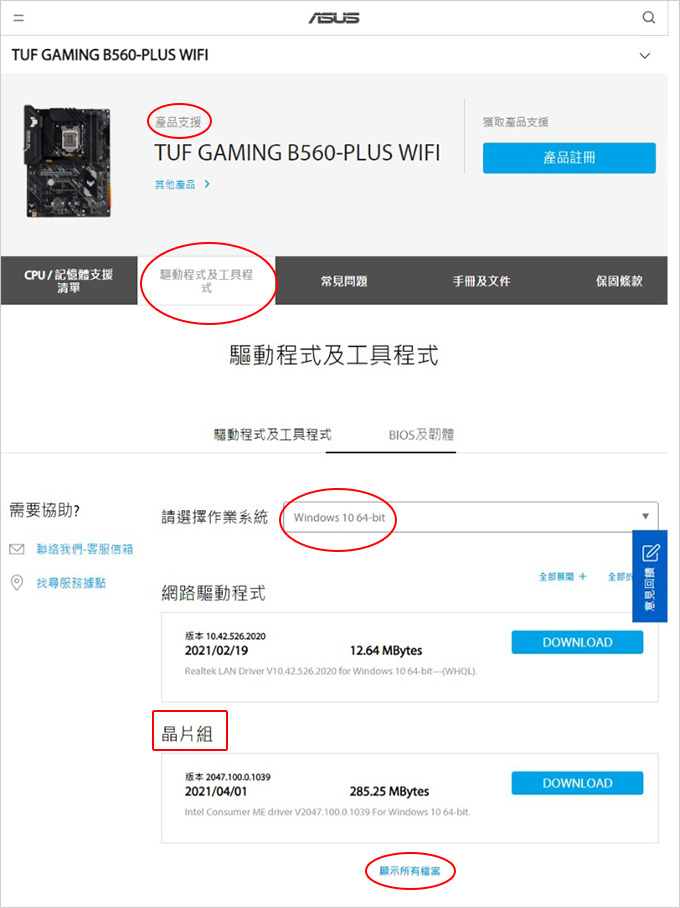The image size is (680, 908).
Task: Open the hamburger menu icon
Action: (x=19, y=18)
